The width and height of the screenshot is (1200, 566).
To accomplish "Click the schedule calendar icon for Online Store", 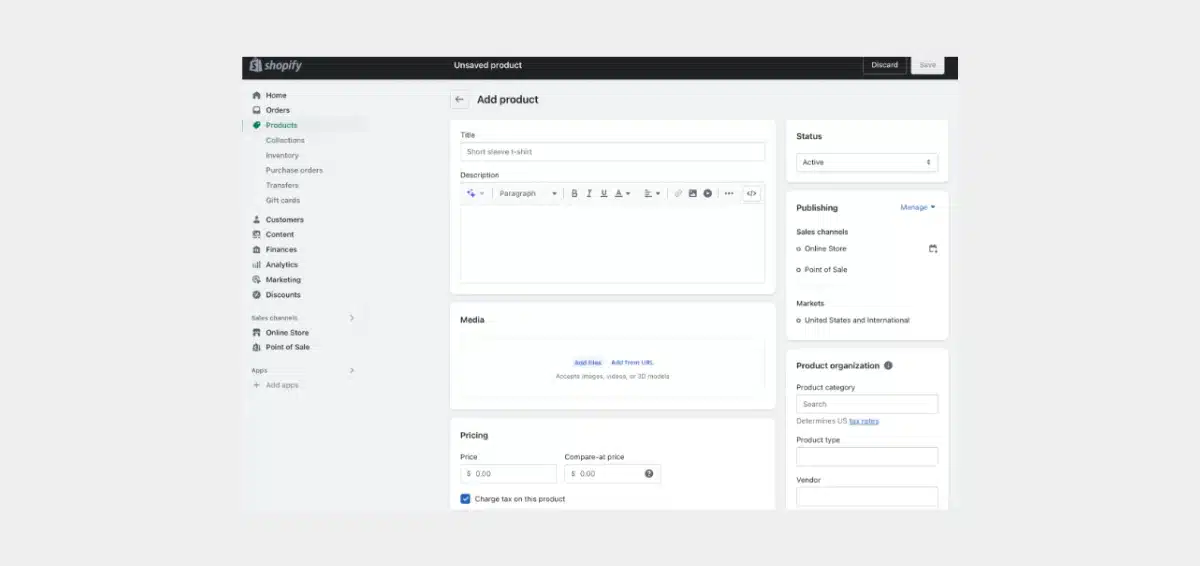I will point(933,248).
